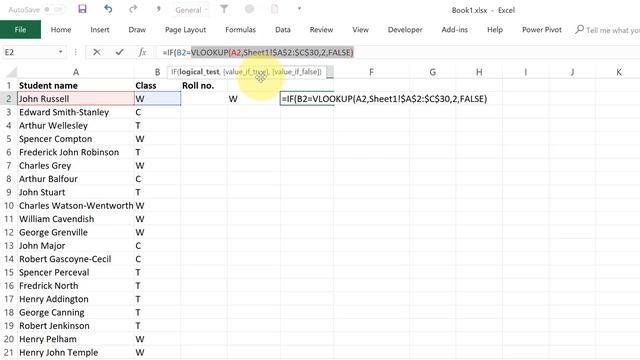The height and width of the screenshot is (360, 640).
Task: Confirm formula with the checkmark icon
Action: [x=119, y=52]
